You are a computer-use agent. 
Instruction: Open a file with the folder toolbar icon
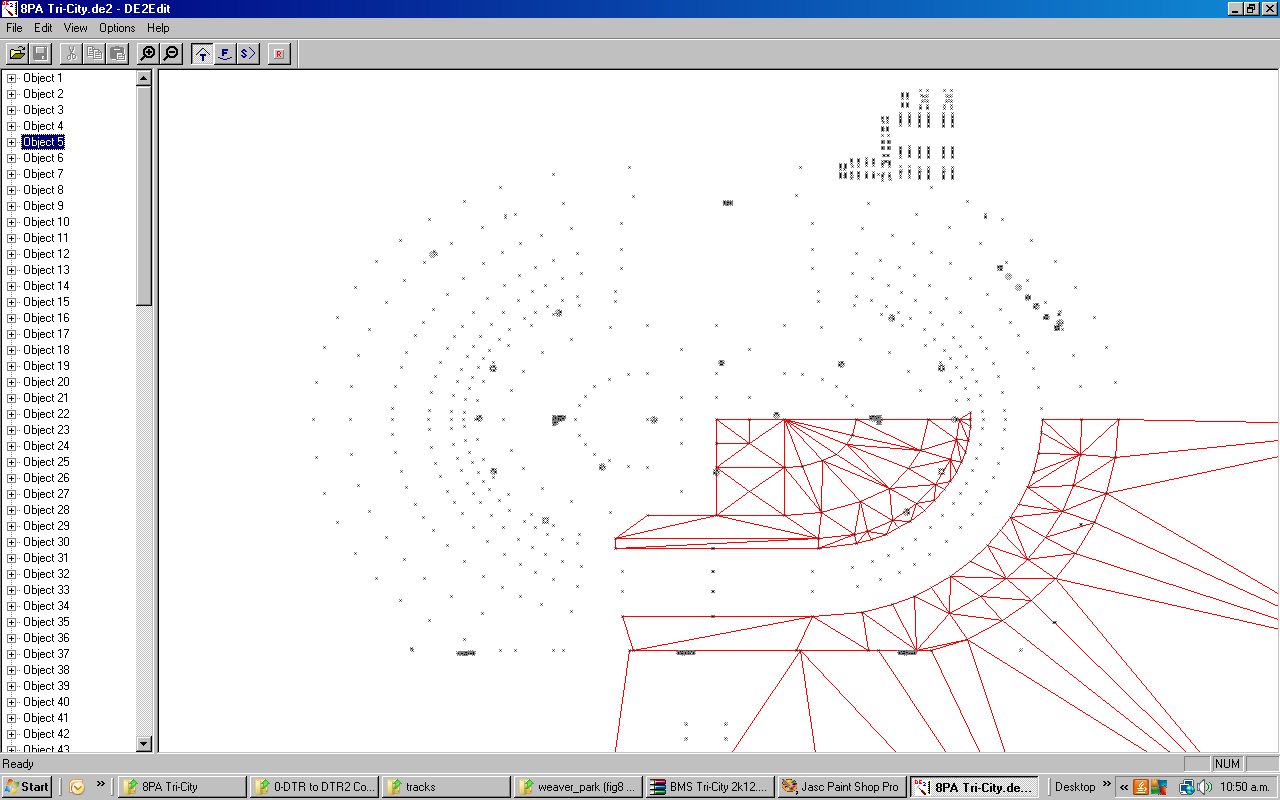pyautogui.click(x=17, y=53)
